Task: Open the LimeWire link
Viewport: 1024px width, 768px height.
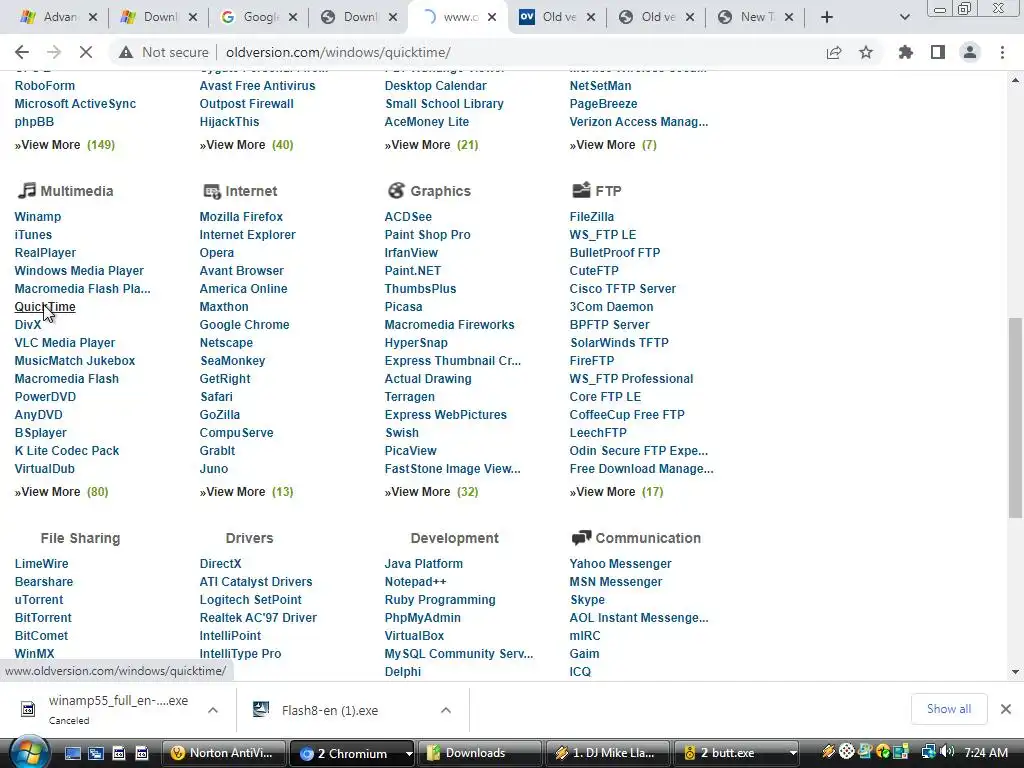Action: 41,564
